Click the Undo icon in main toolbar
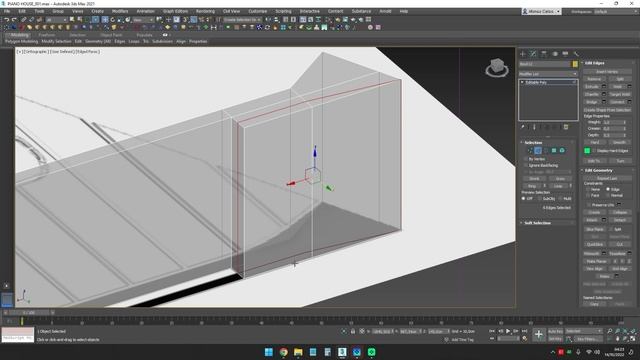 coord(7,20)
